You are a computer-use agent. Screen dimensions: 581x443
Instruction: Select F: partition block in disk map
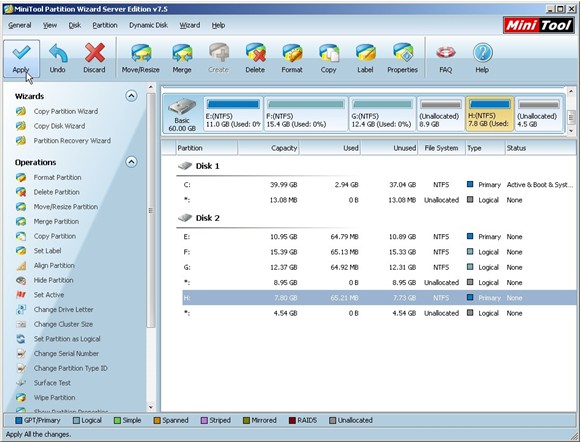coord(306,114)
